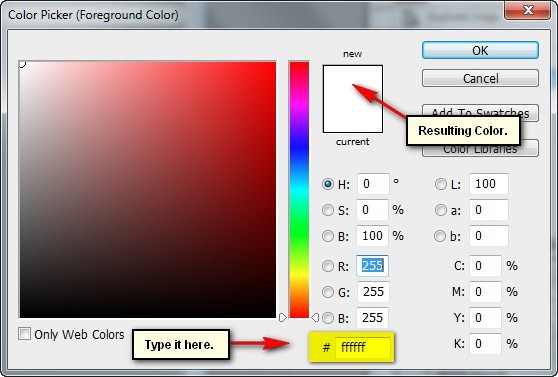Image resolution: width=558 pixels, height=377 pixels.
Task: Click the brightness B percent field
Action: pyautogui.click(x=372, y=236)
